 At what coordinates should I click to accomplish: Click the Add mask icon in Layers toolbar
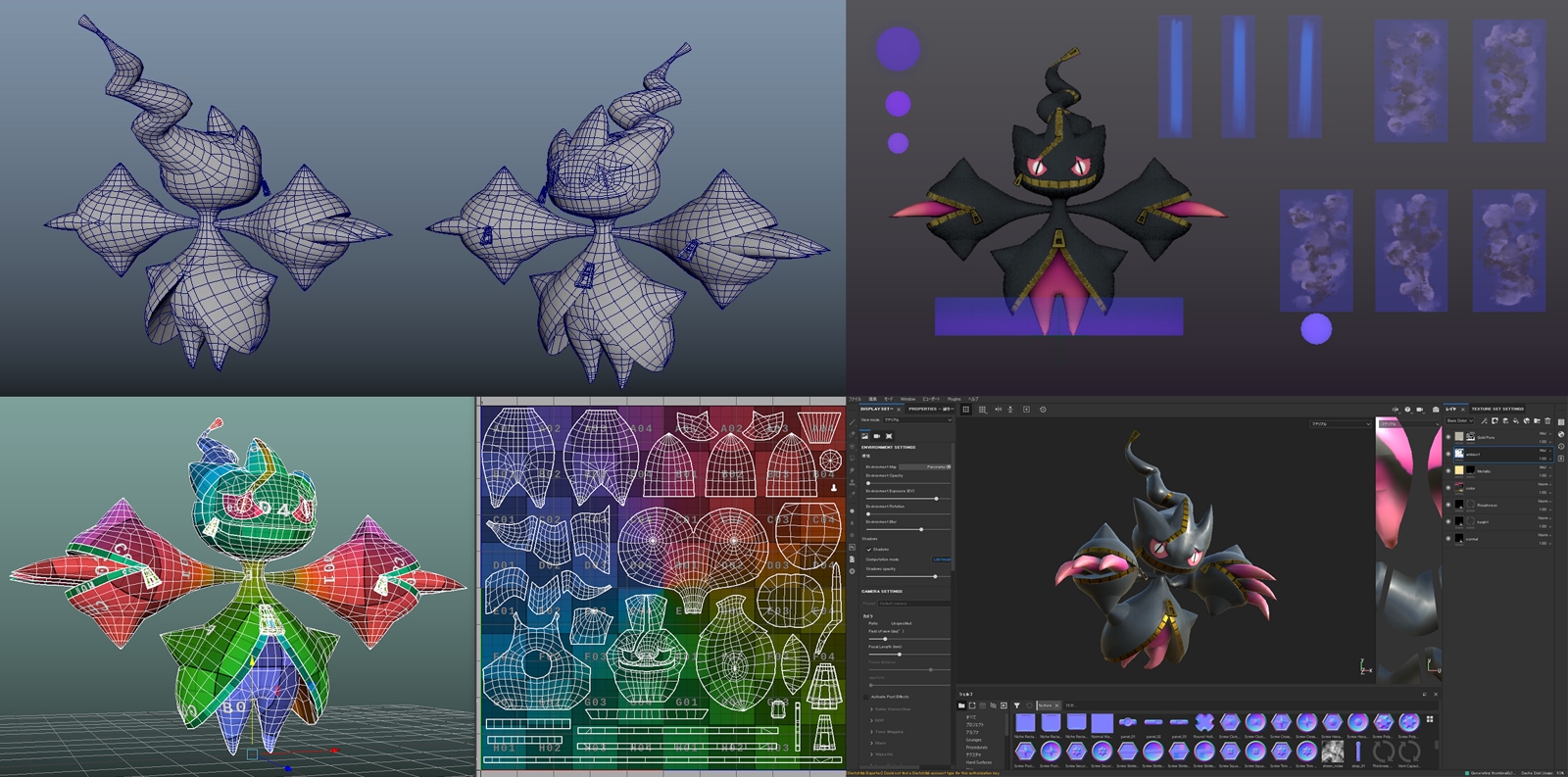1494,421
